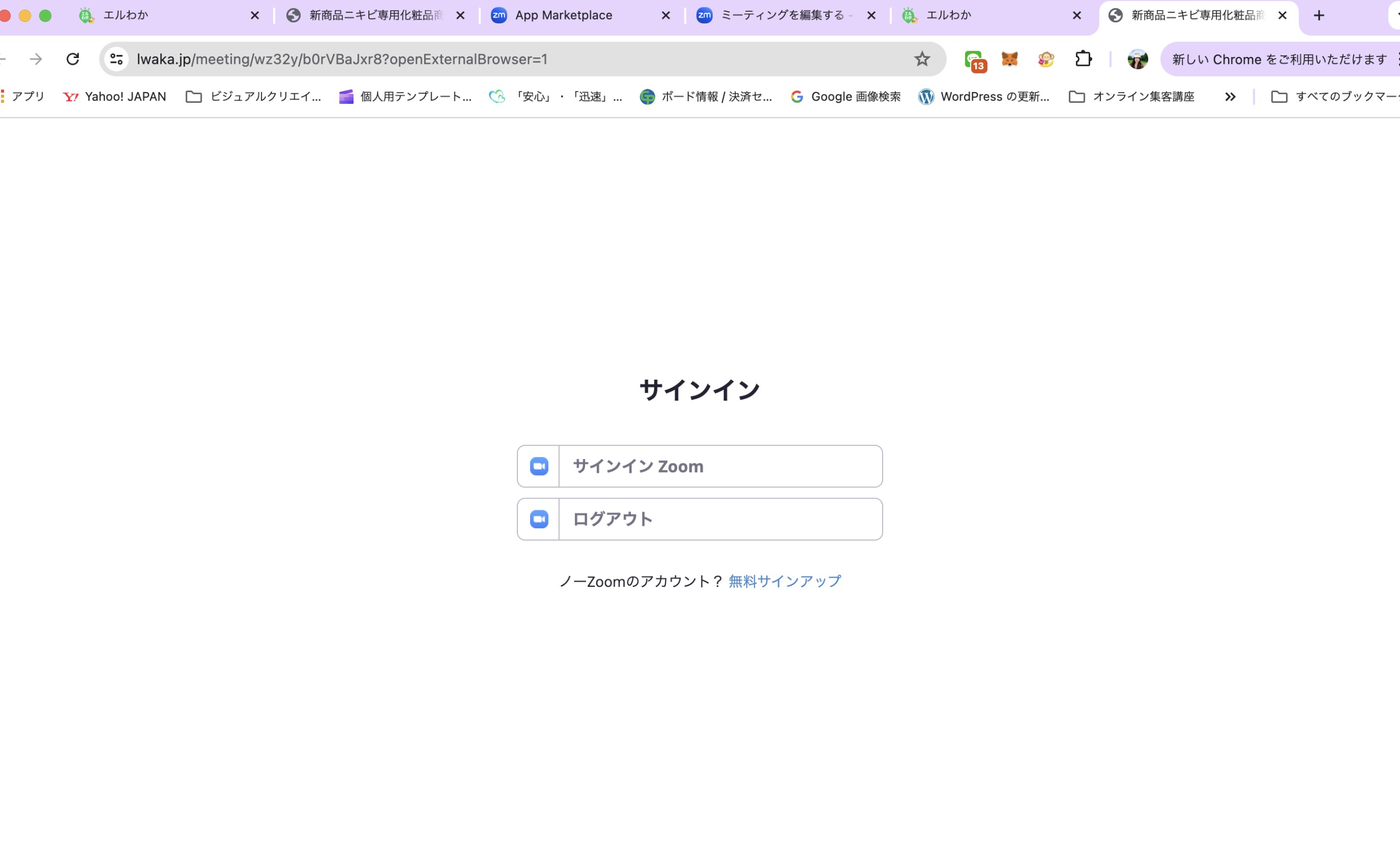Open the Chrome profile avatar
The height and width of the screenshot is (849, 1400).
coord(1138,59)
